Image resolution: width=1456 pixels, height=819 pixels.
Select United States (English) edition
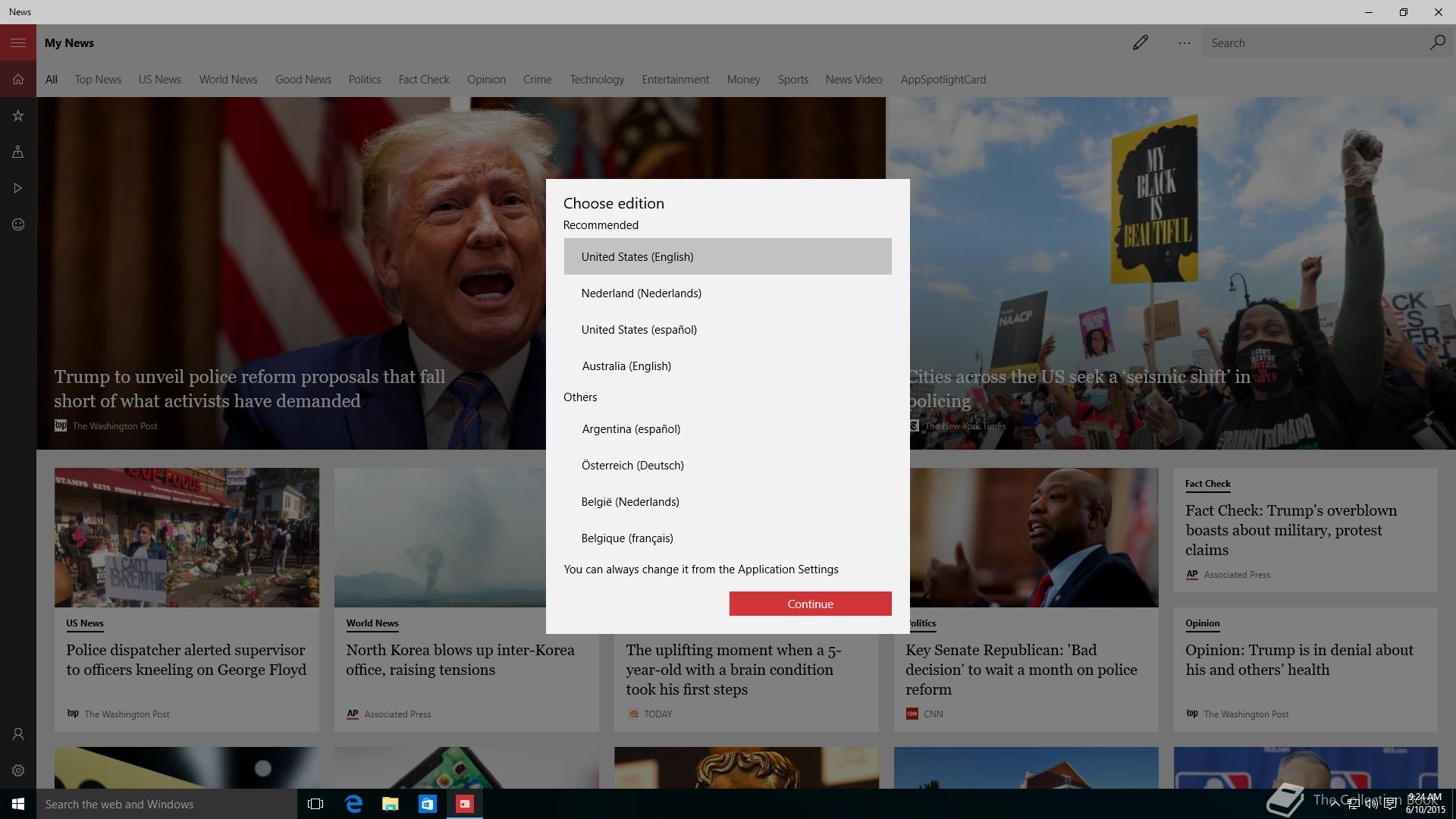(x=727, y=256)
